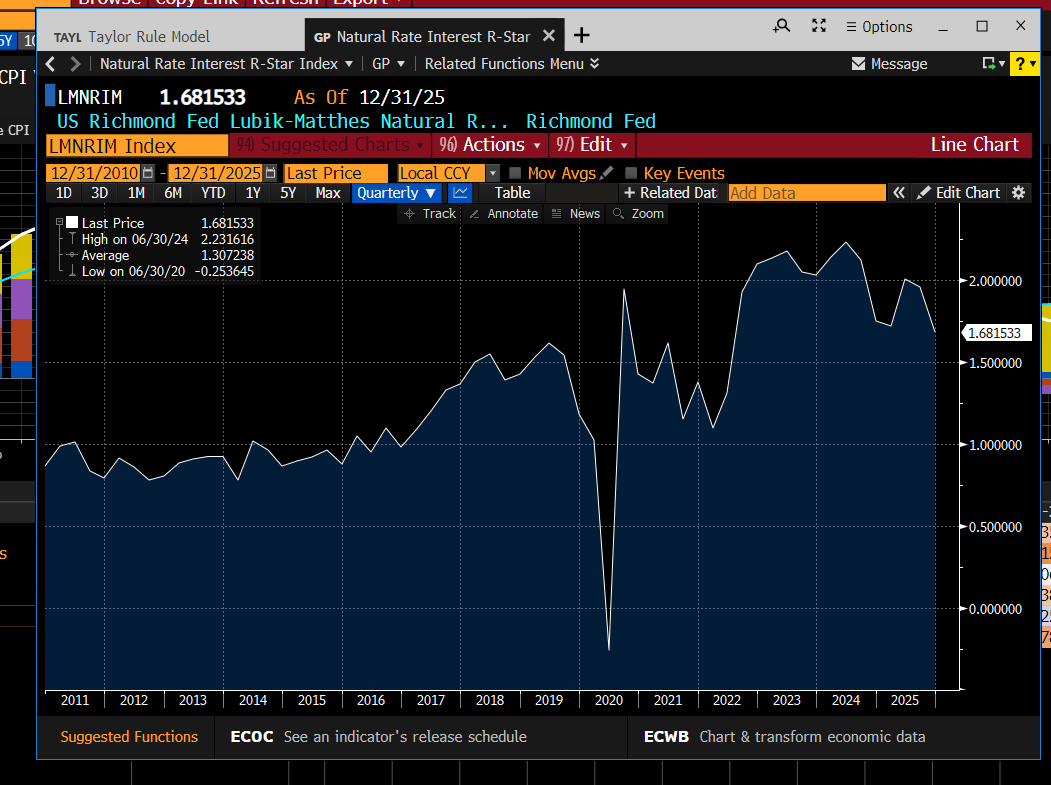
Task: Open end date calendar picker
Action: [270, 173]
